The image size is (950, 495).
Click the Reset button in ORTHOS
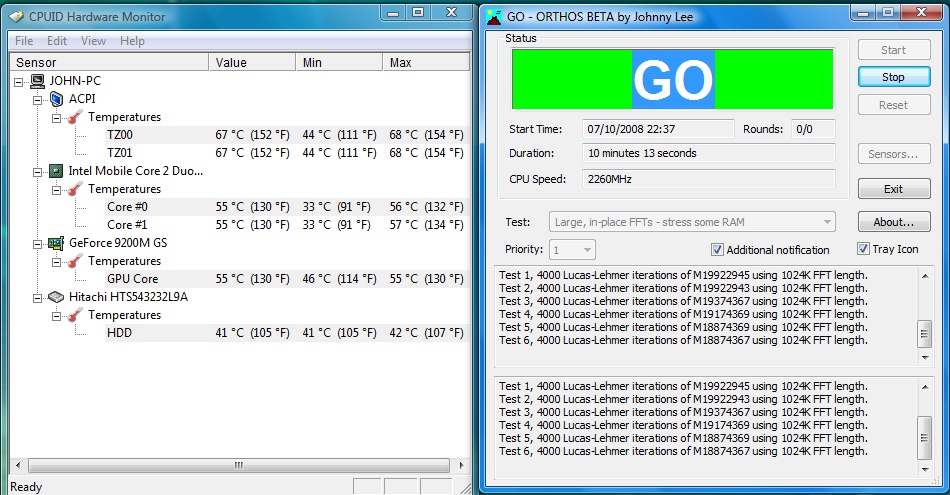894,105
